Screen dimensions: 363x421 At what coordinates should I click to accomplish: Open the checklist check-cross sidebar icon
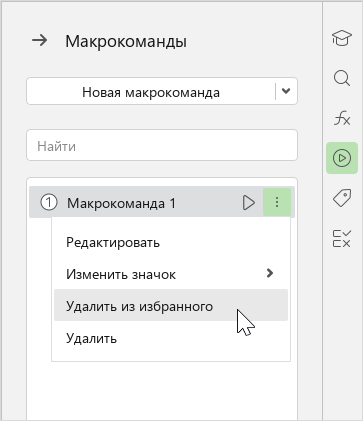[x=342, y=239]
